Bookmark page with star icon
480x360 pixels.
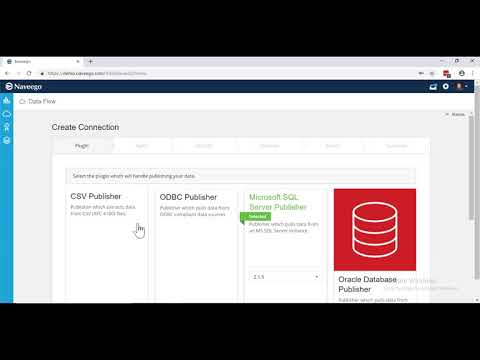pos(432,73)
